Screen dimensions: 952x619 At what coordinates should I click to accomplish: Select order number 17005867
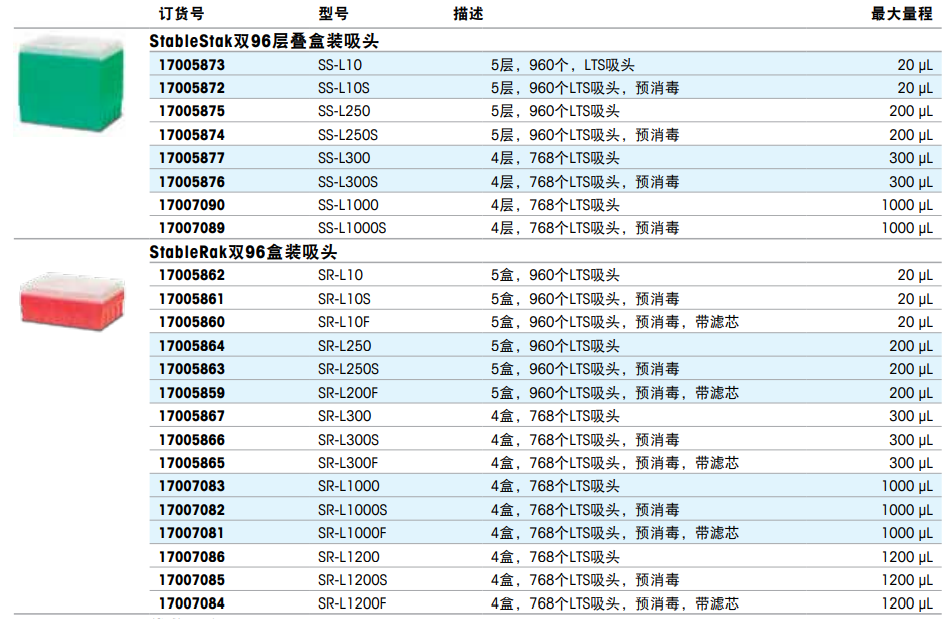pos(192,416)
